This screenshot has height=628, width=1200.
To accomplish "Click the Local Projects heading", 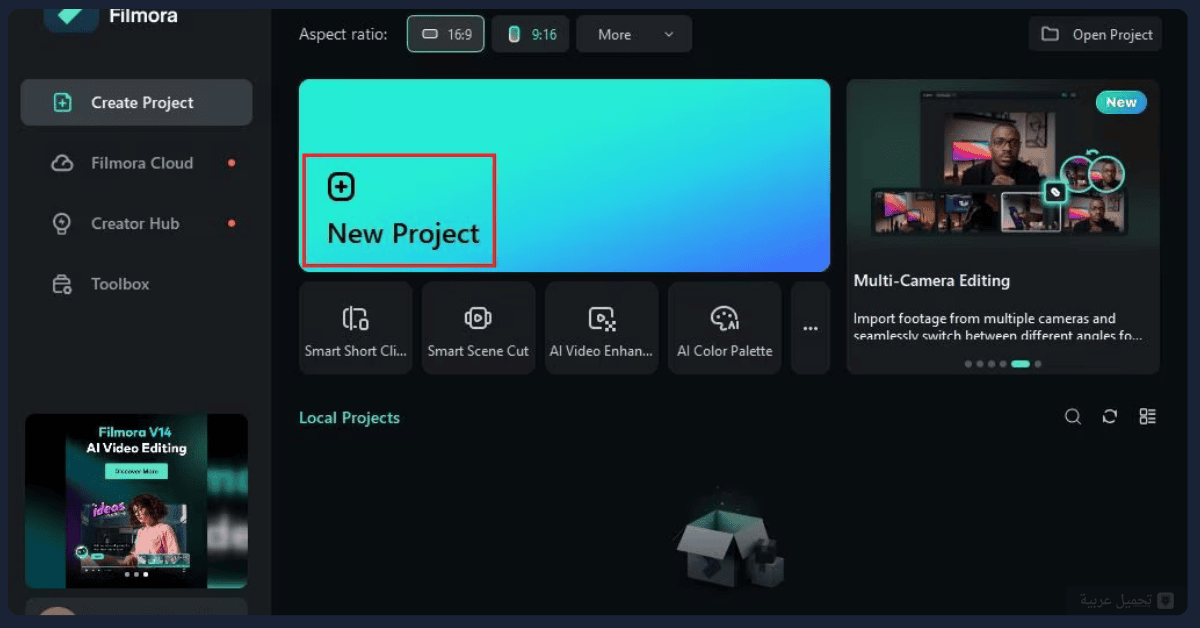I will tap(349, 418).
